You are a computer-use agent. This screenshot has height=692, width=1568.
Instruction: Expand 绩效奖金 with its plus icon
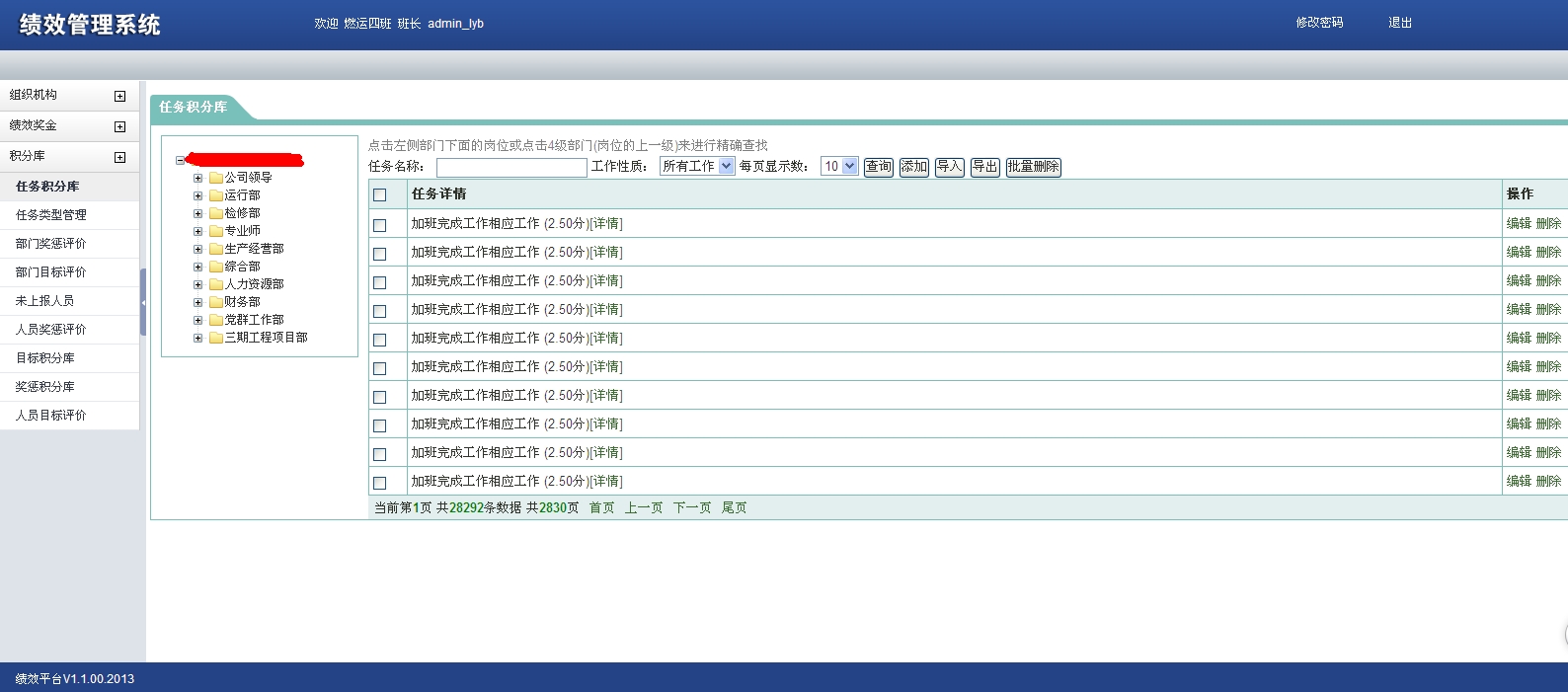coord(120,126)
